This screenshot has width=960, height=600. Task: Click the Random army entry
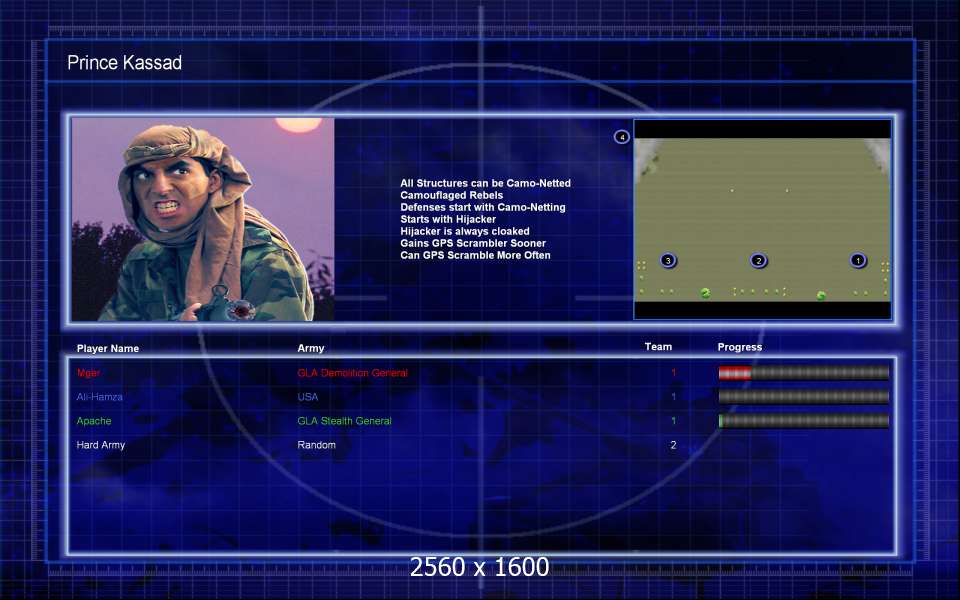pyautogui.click(x=317, y=445)
